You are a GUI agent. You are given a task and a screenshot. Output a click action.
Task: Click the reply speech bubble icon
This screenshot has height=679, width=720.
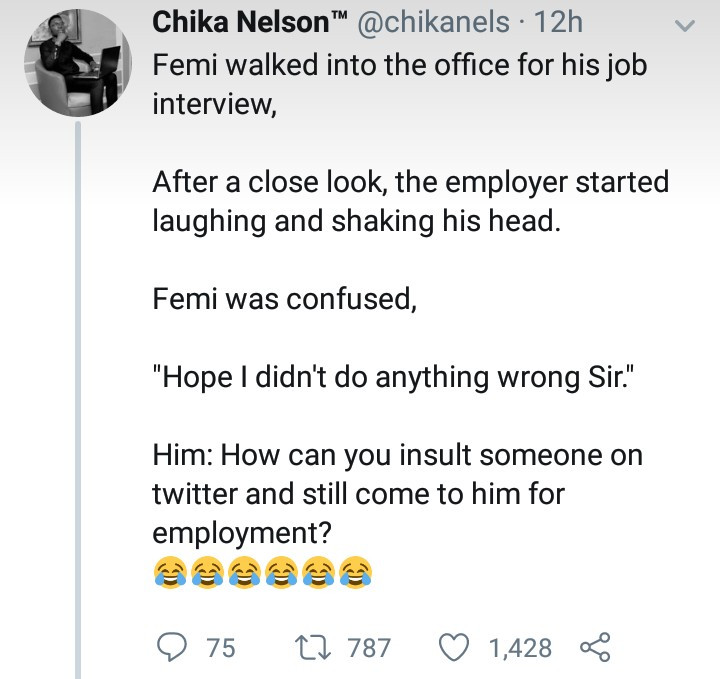coord(173,647)
